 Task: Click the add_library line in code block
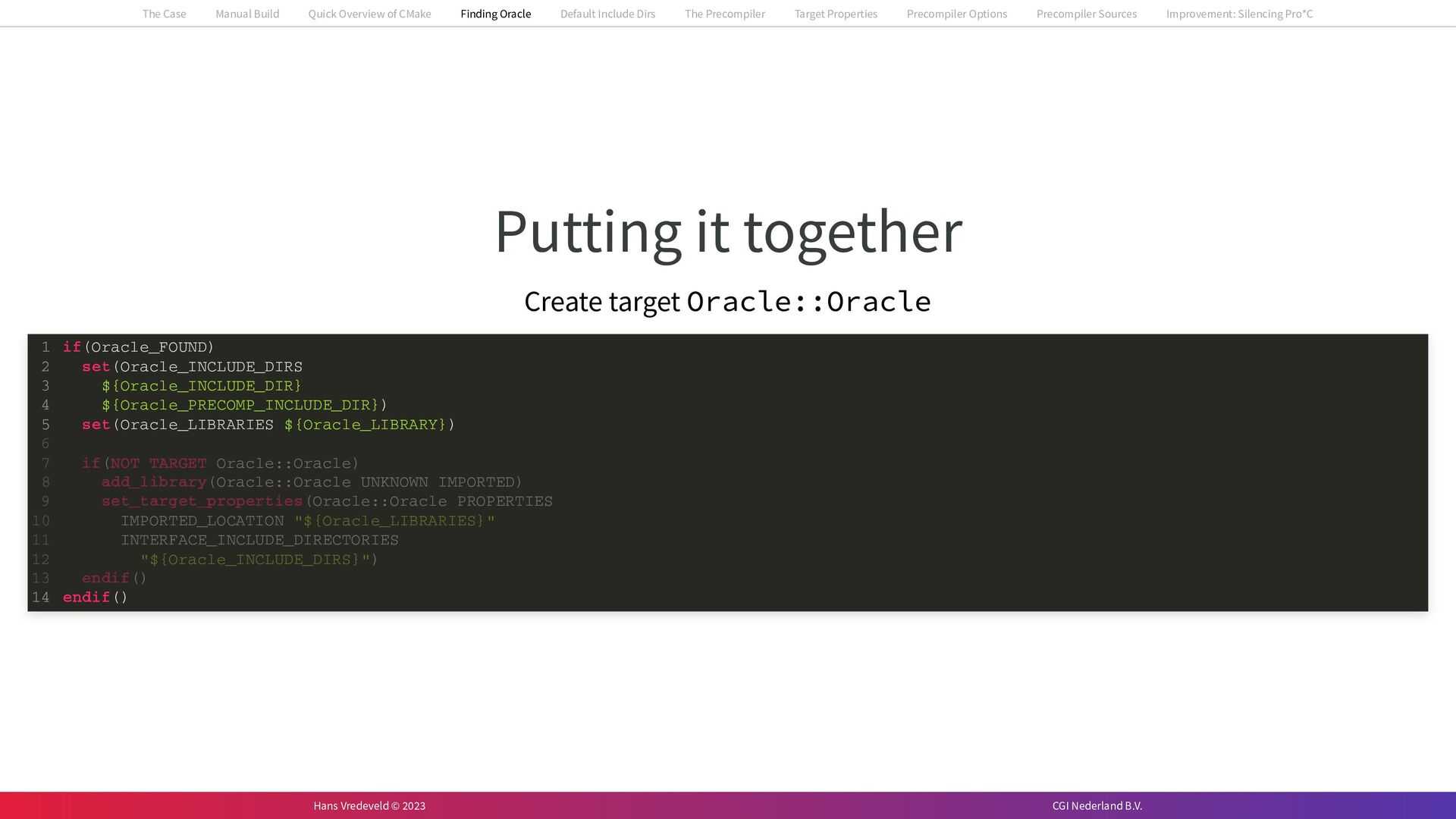[x=311, y=482]
